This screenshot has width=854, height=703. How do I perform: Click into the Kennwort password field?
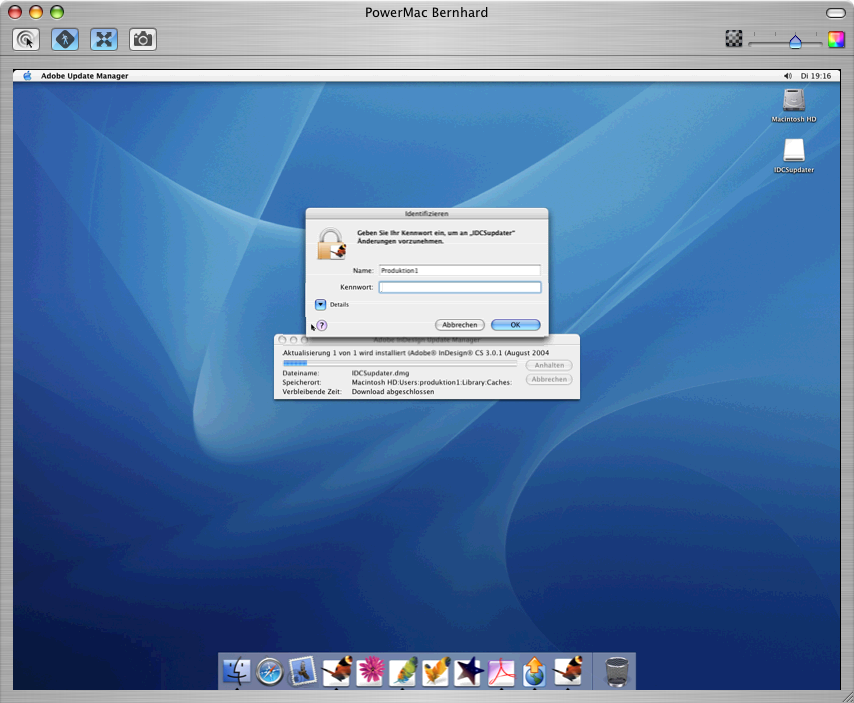point(460,287)
